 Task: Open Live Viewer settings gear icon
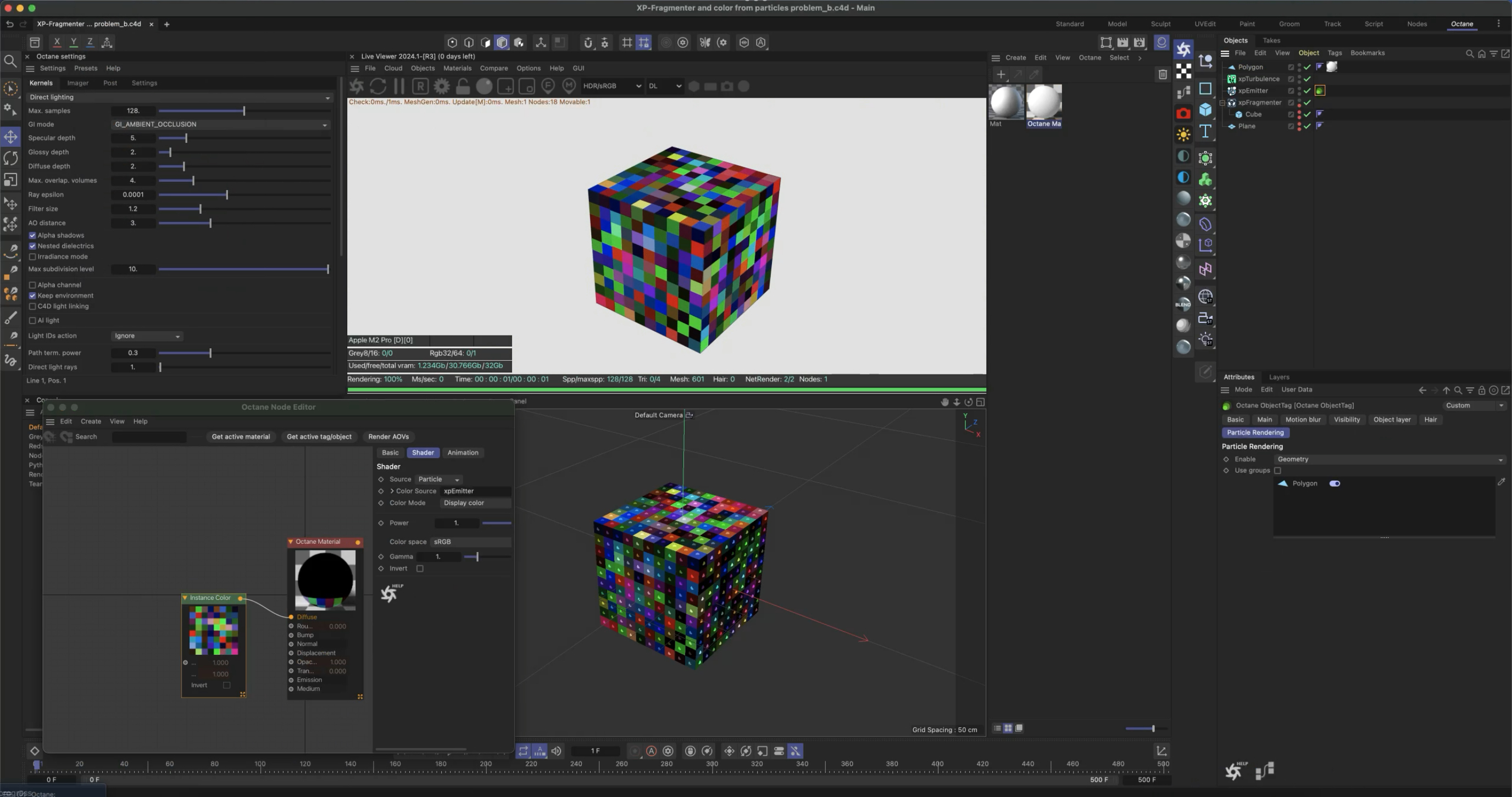(x=441, y=86)
